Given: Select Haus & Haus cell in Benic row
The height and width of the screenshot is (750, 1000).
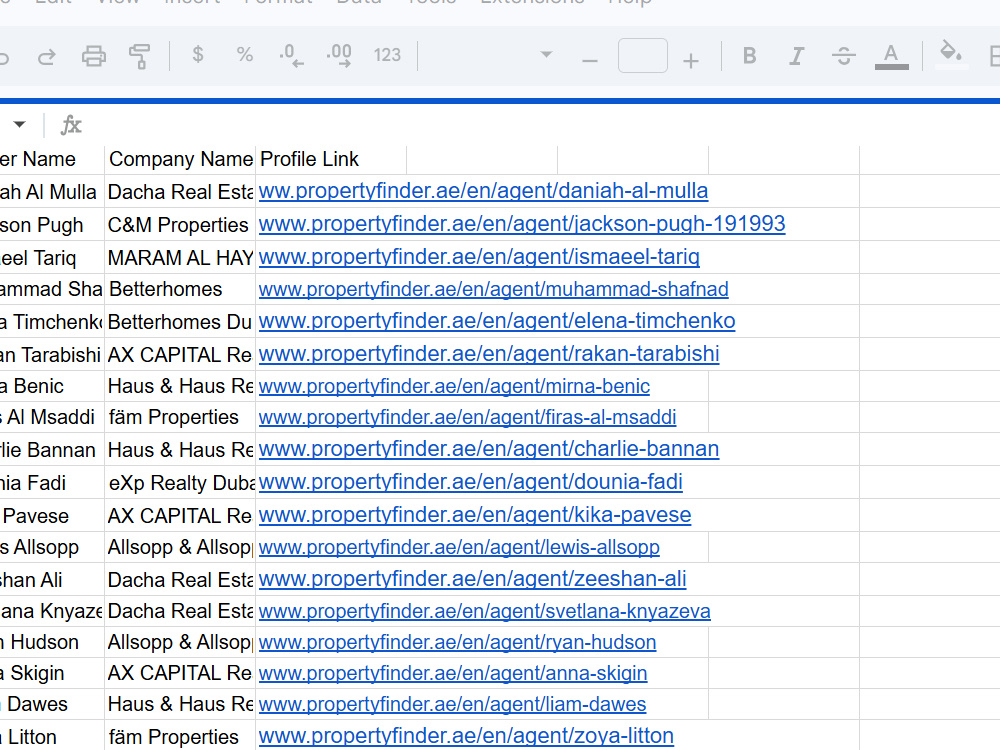Looking at the screenshot, I should tap(180, 386).
